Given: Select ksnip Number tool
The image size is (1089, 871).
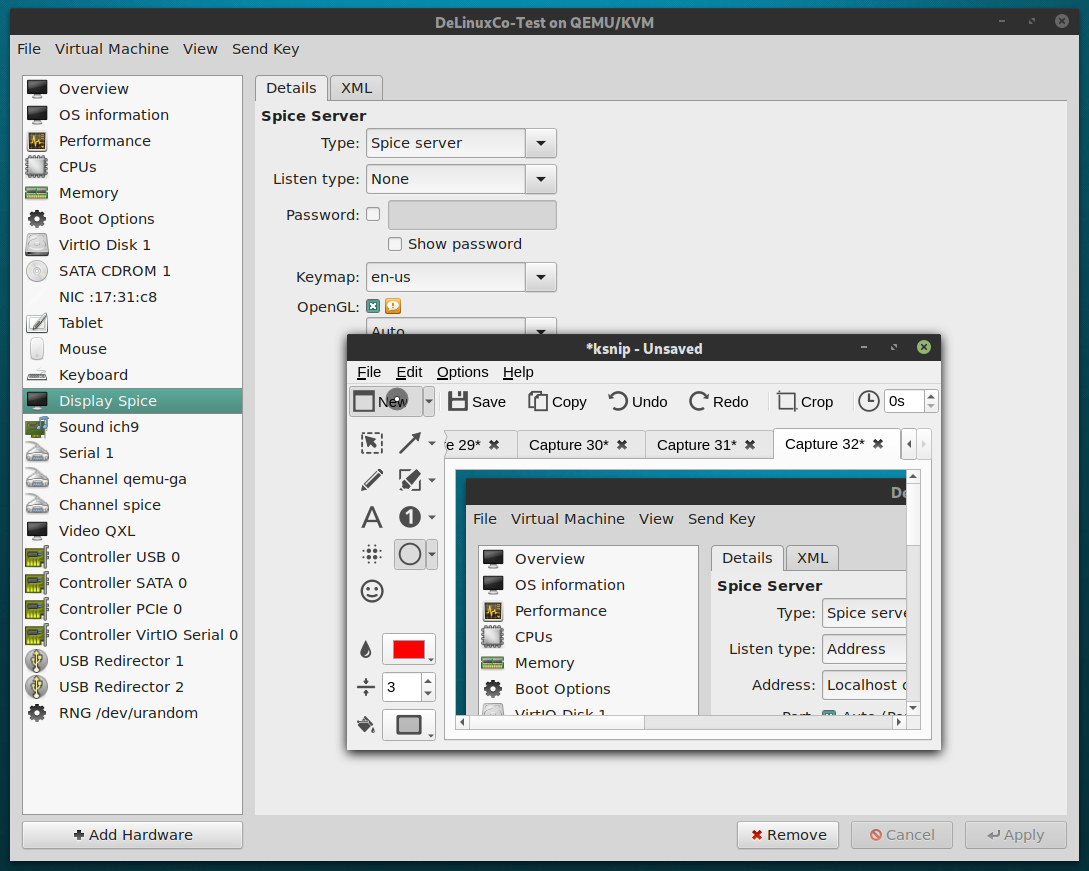Looking at the screenshot, I should coord(410,517).
